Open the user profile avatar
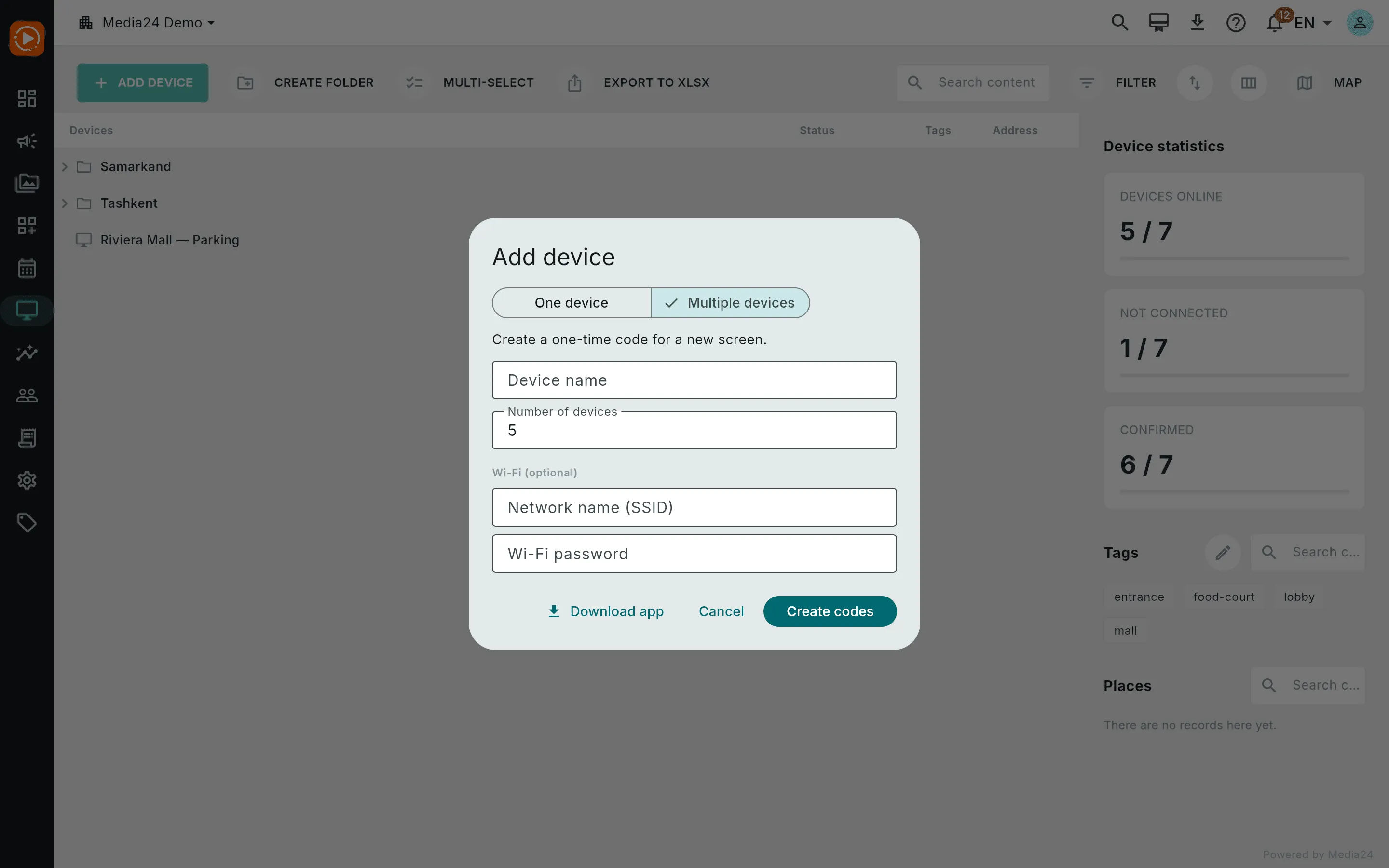1389x868 pixels. pos(1360,23)
